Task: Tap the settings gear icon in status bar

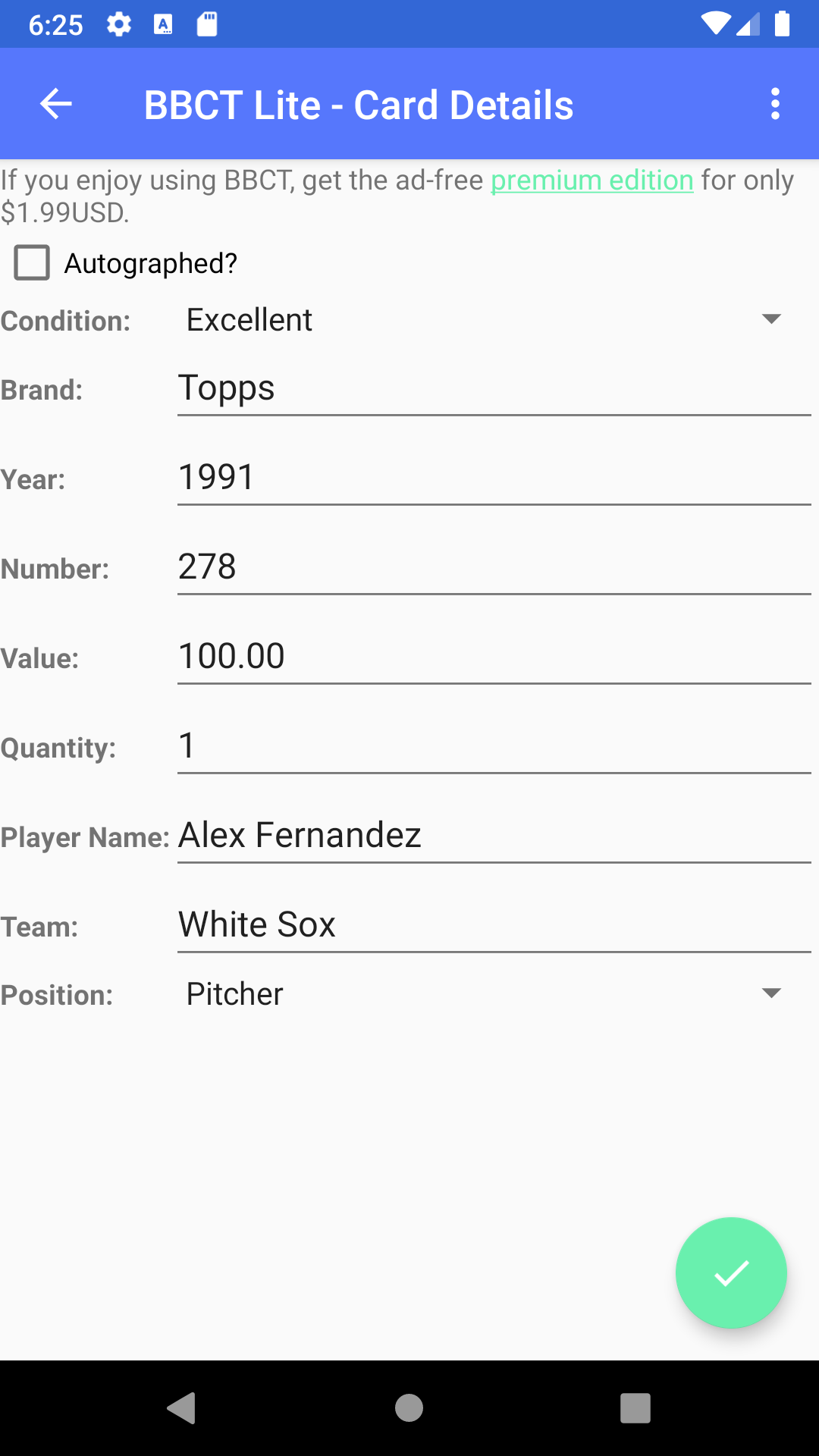Action: (x=119, y=24)
